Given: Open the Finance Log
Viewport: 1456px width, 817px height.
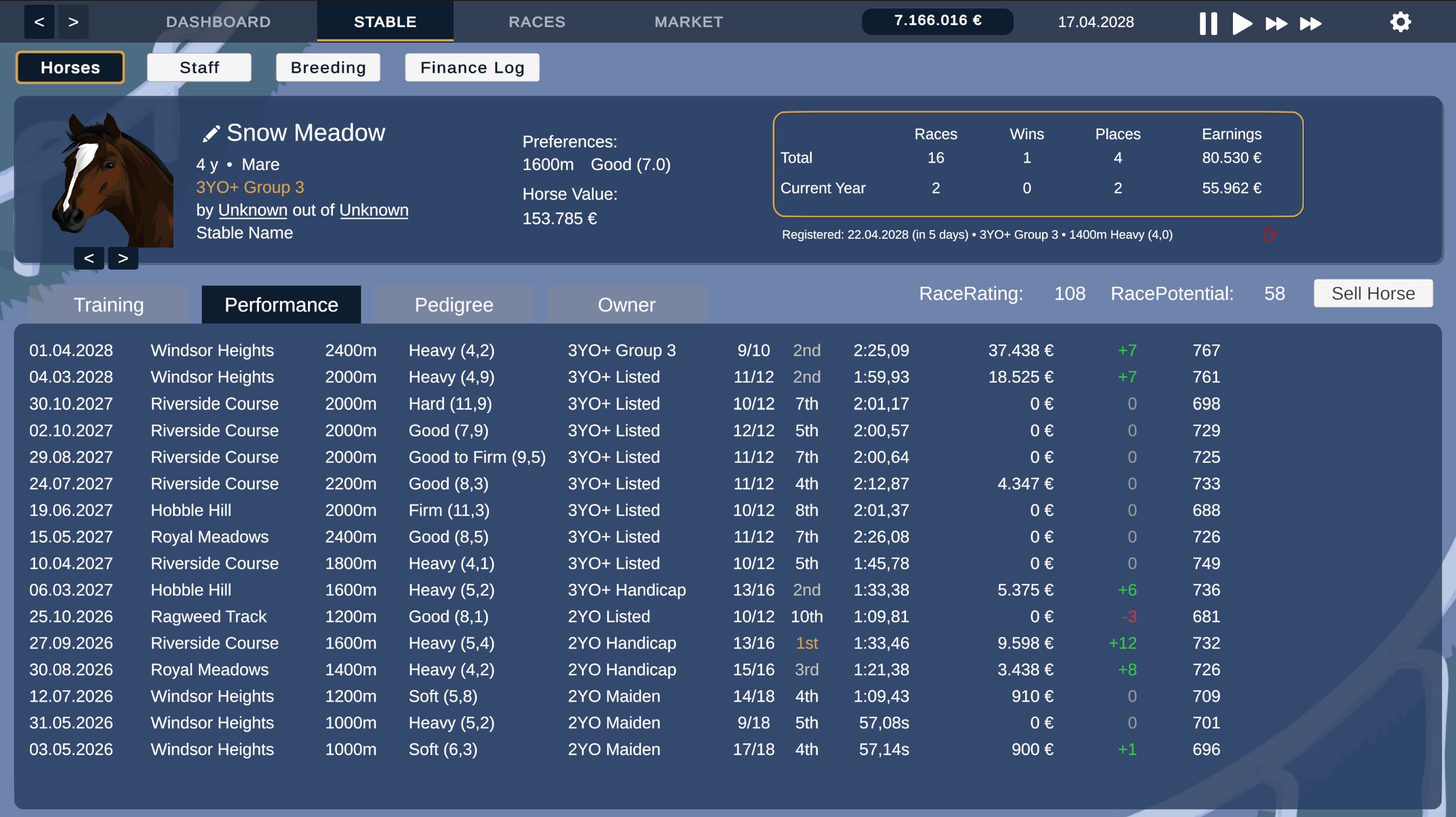Looking at the screenshot, I should click(x=472, y=67).
